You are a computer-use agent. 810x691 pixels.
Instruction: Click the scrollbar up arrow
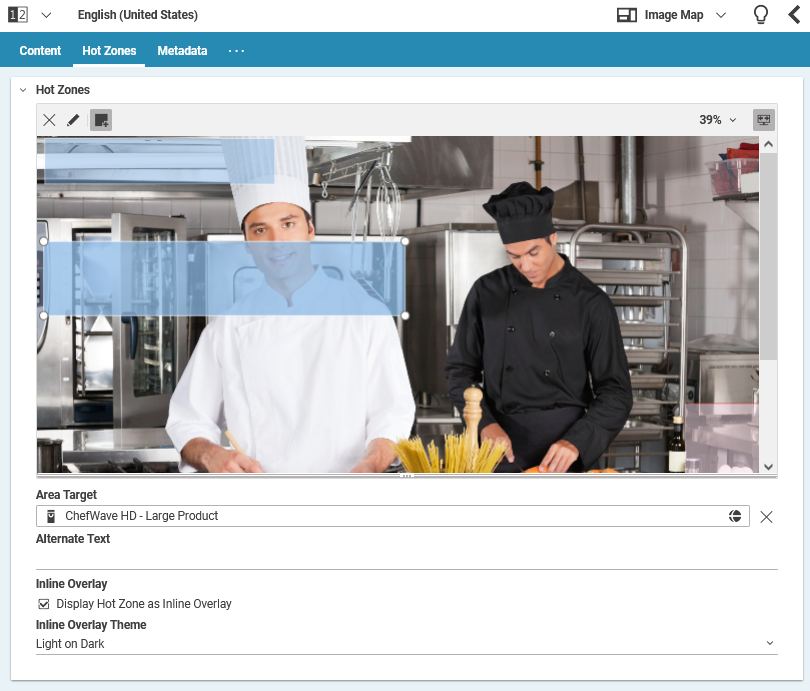click(x=768, y=142)
